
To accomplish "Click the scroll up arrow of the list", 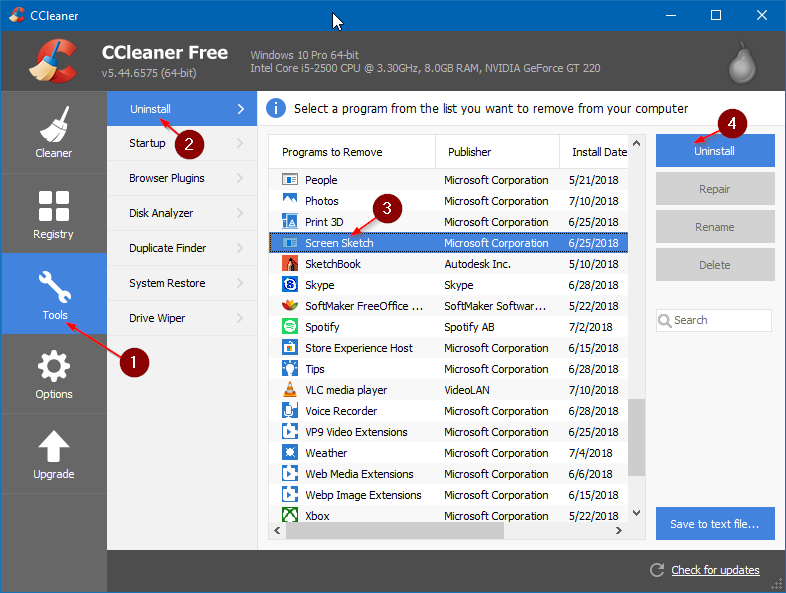I will click(x=637, y=143).
